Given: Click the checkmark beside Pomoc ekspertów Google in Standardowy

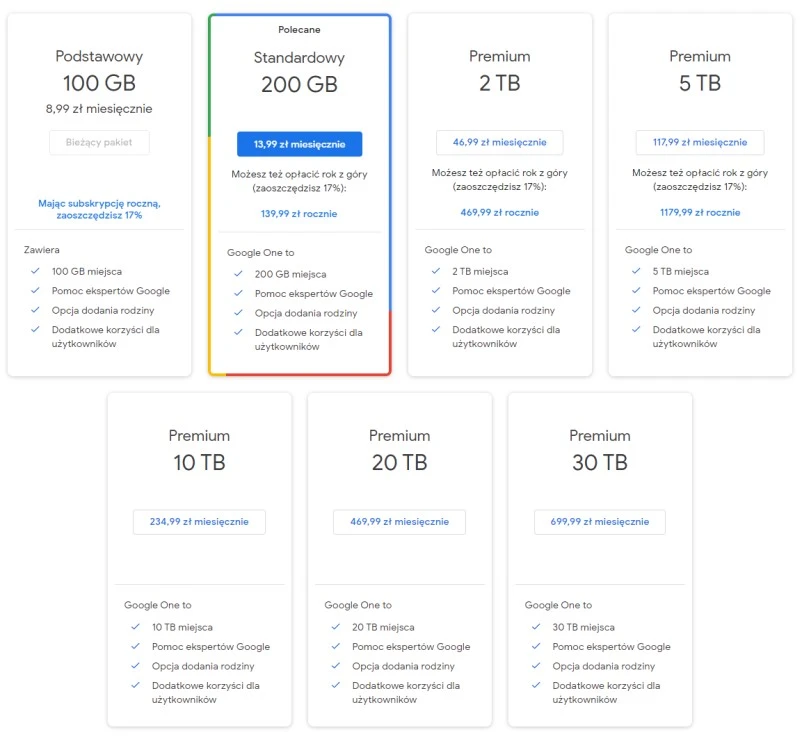Looking at the screenshot, I should 239,294.
